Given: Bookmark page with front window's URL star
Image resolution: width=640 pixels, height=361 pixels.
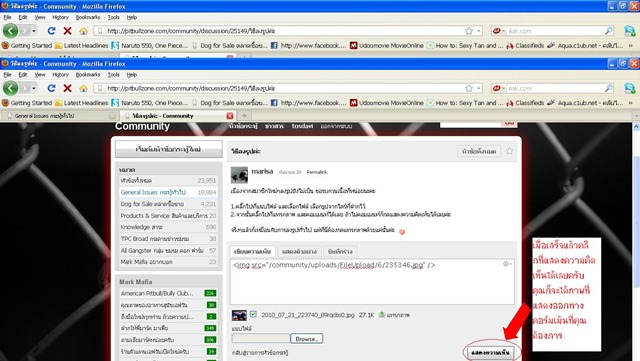Looking at the screenshot, I should [469, 88].
